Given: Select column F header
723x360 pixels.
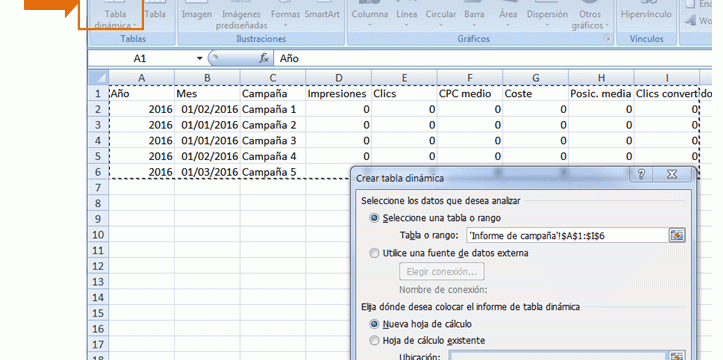Looking at the screenshot, I should pyautogui.click(x=470, y=78).
